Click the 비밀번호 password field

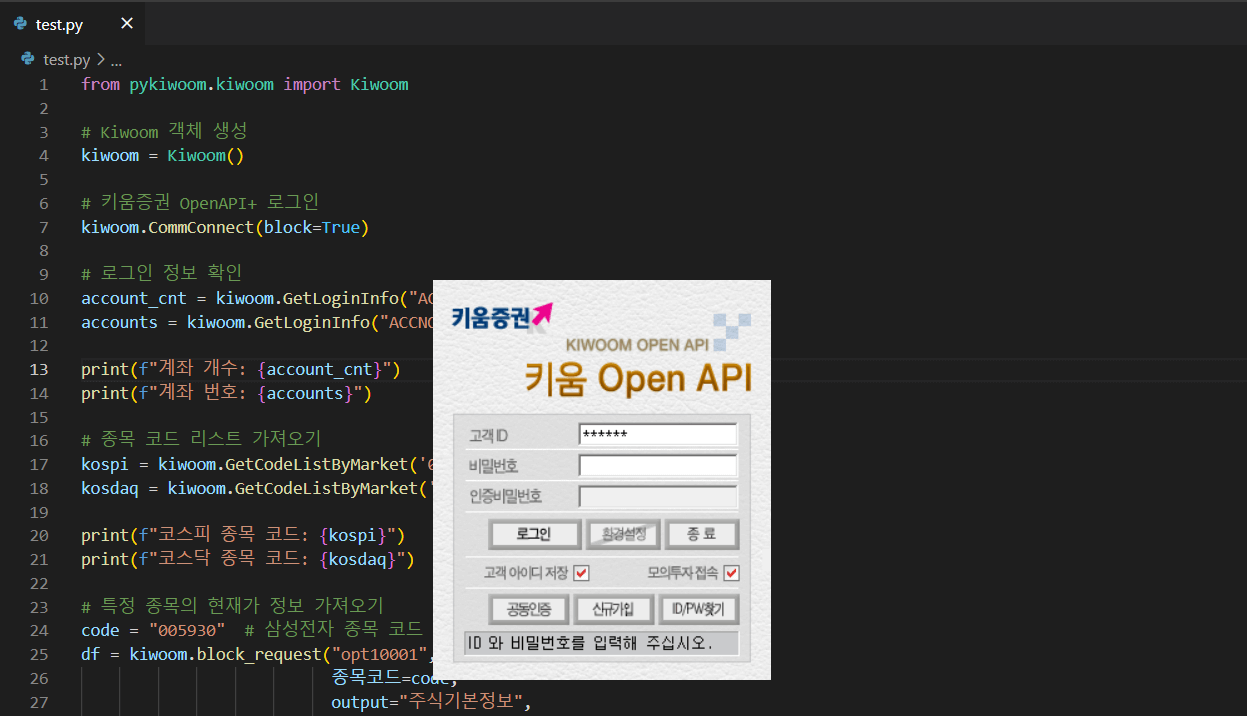(x=657, y=466)
